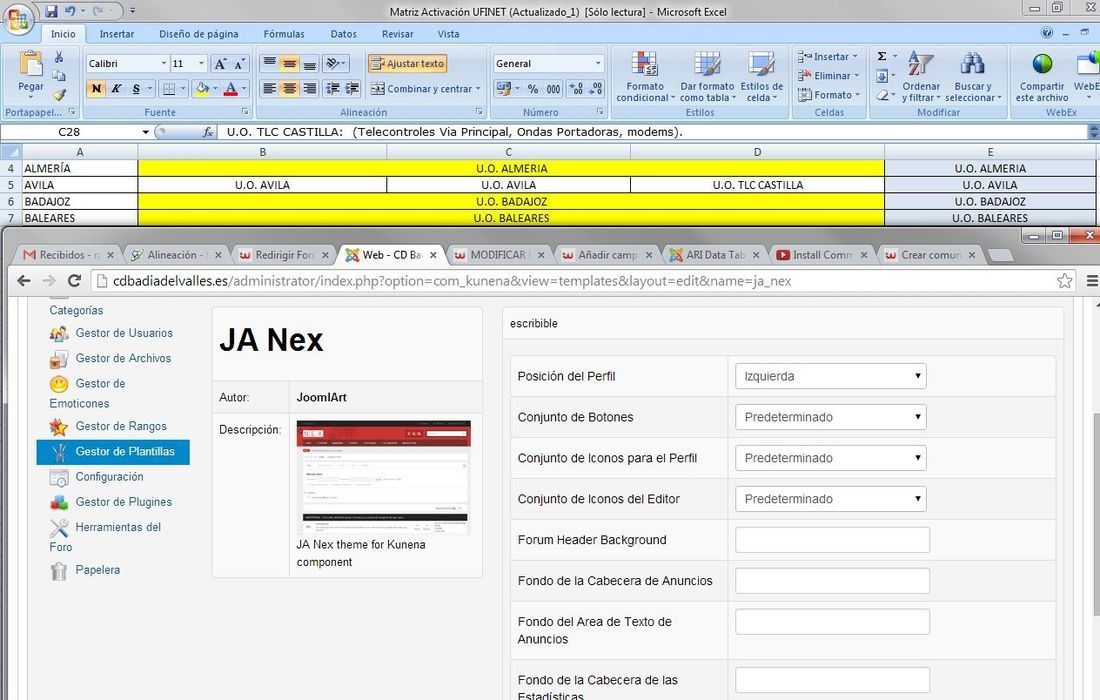The width and height of the screenshot is (1100, 700).
Task: Decrease decimal places in Excel
Action: [596, 89]
